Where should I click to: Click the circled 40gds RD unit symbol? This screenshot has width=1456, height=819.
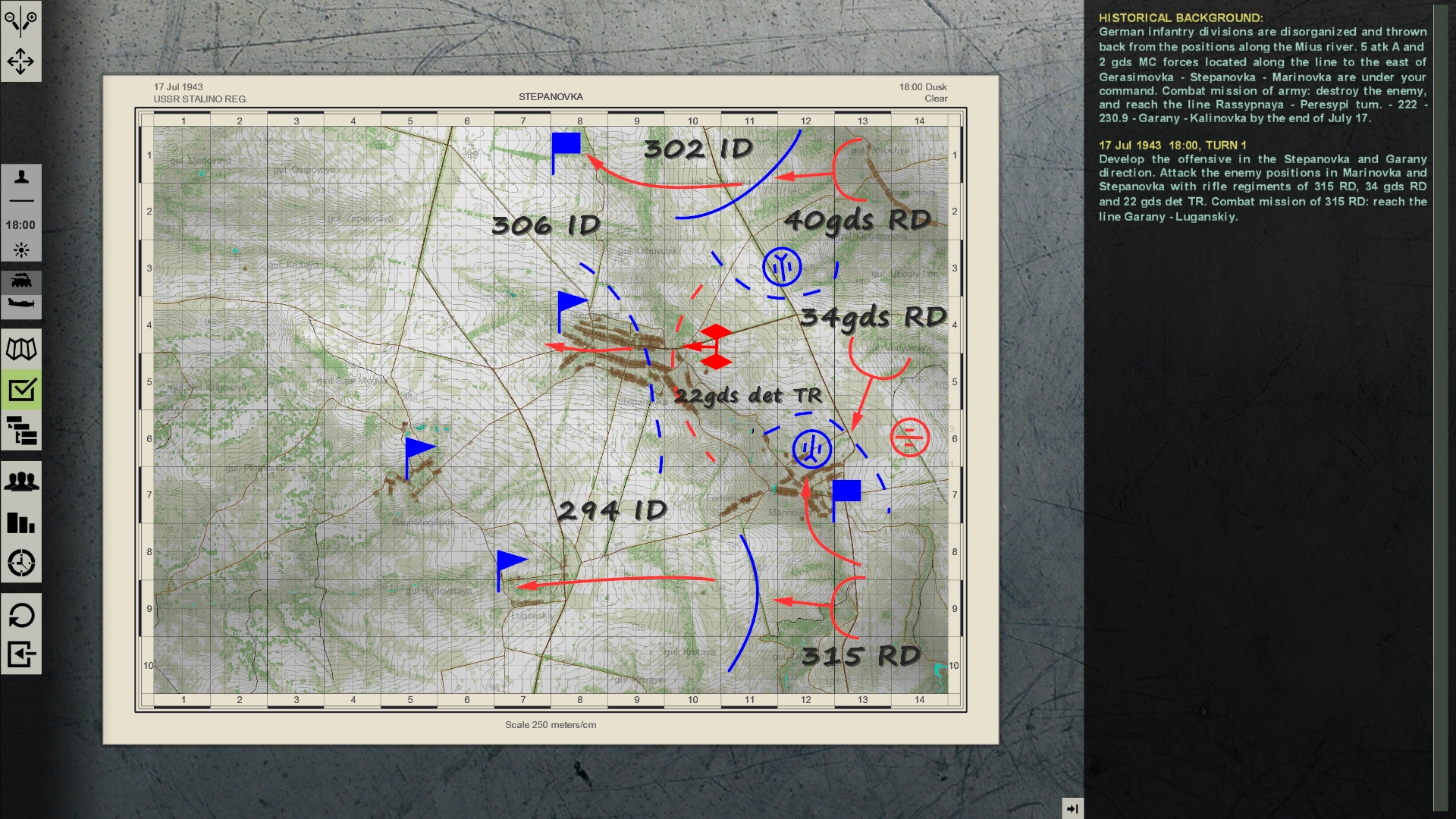(x=782, y=267)
